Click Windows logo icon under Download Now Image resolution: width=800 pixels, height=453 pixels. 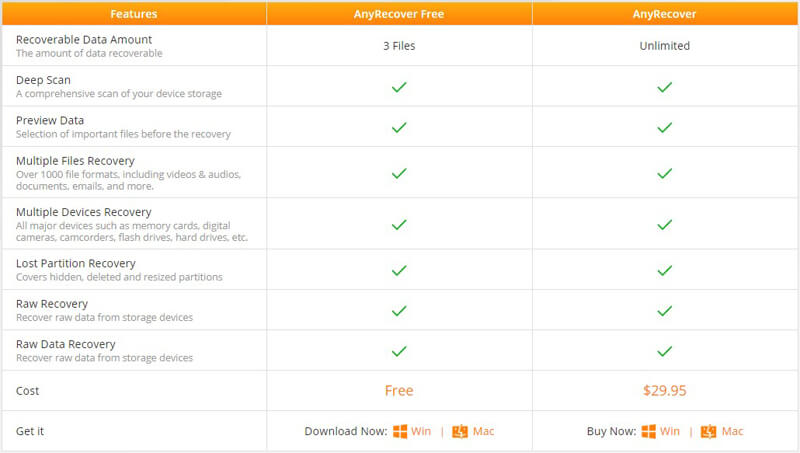click(400, 432)
